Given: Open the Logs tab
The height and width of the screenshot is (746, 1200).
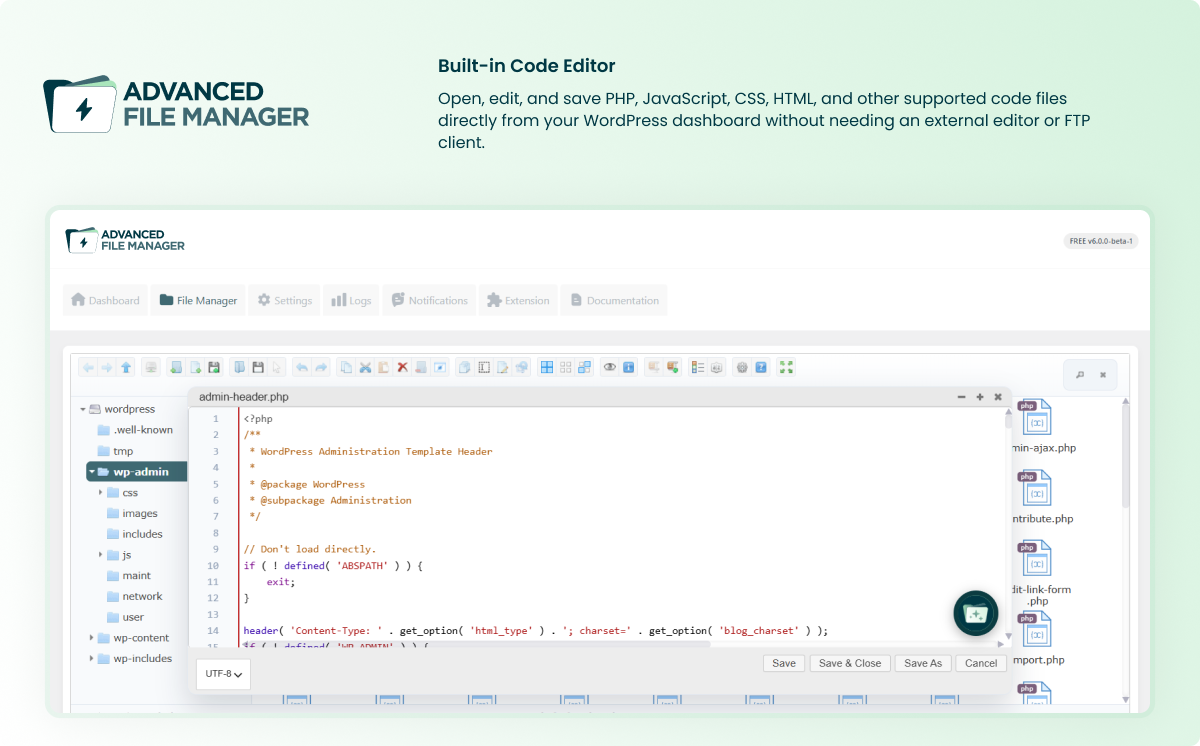Looking at the screenshot, I should click(x=351, y=300).
